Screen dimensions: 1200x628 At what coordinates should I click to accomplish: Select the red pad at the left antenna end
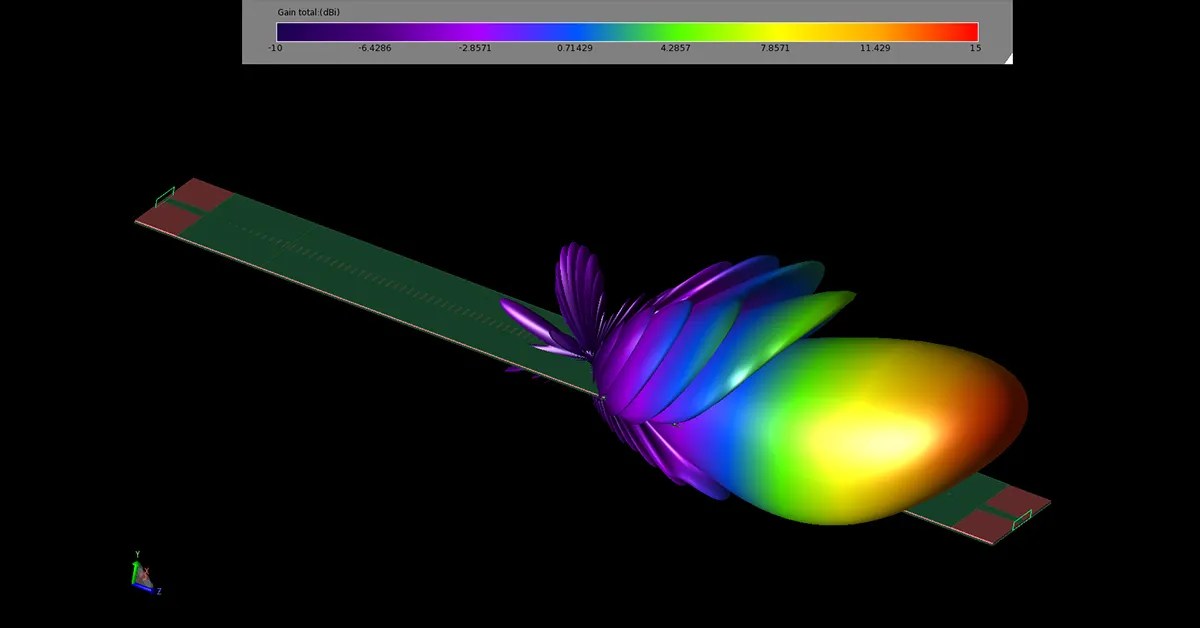point(186,207)
